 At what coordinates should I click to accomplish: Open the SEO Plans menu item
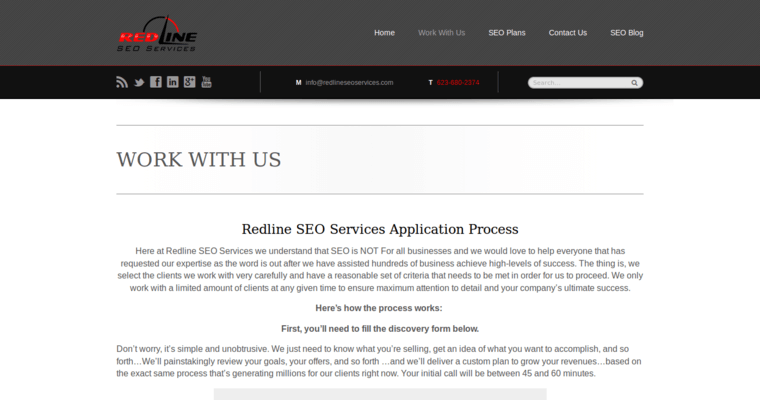507,32
